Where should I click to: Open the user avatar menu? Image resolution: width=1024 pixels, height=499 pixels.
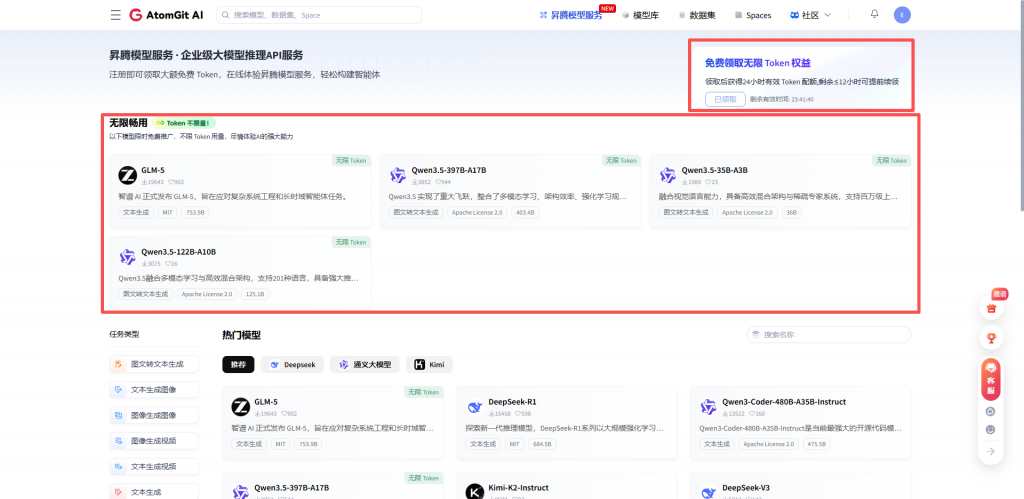point(903,15)
